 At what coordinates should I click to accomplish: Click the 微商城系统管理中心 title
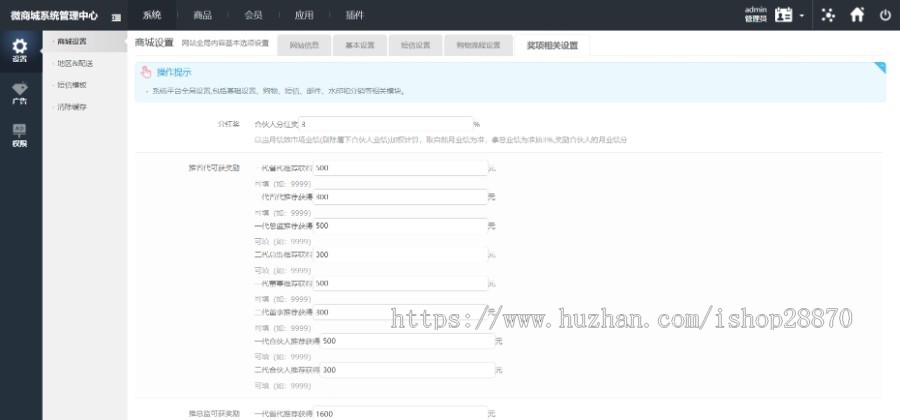pyautogui.click(x=54, y=16)
